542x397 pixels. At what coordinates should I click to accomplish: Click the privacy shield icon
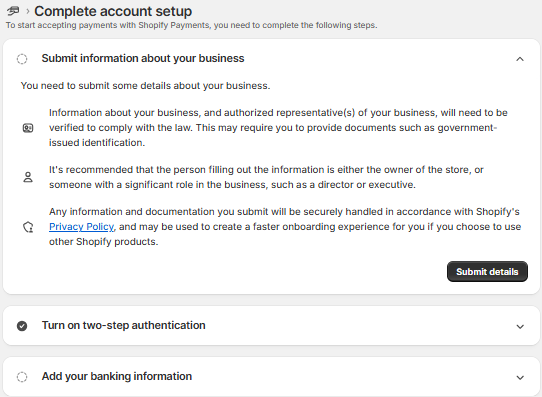point(28,227)
